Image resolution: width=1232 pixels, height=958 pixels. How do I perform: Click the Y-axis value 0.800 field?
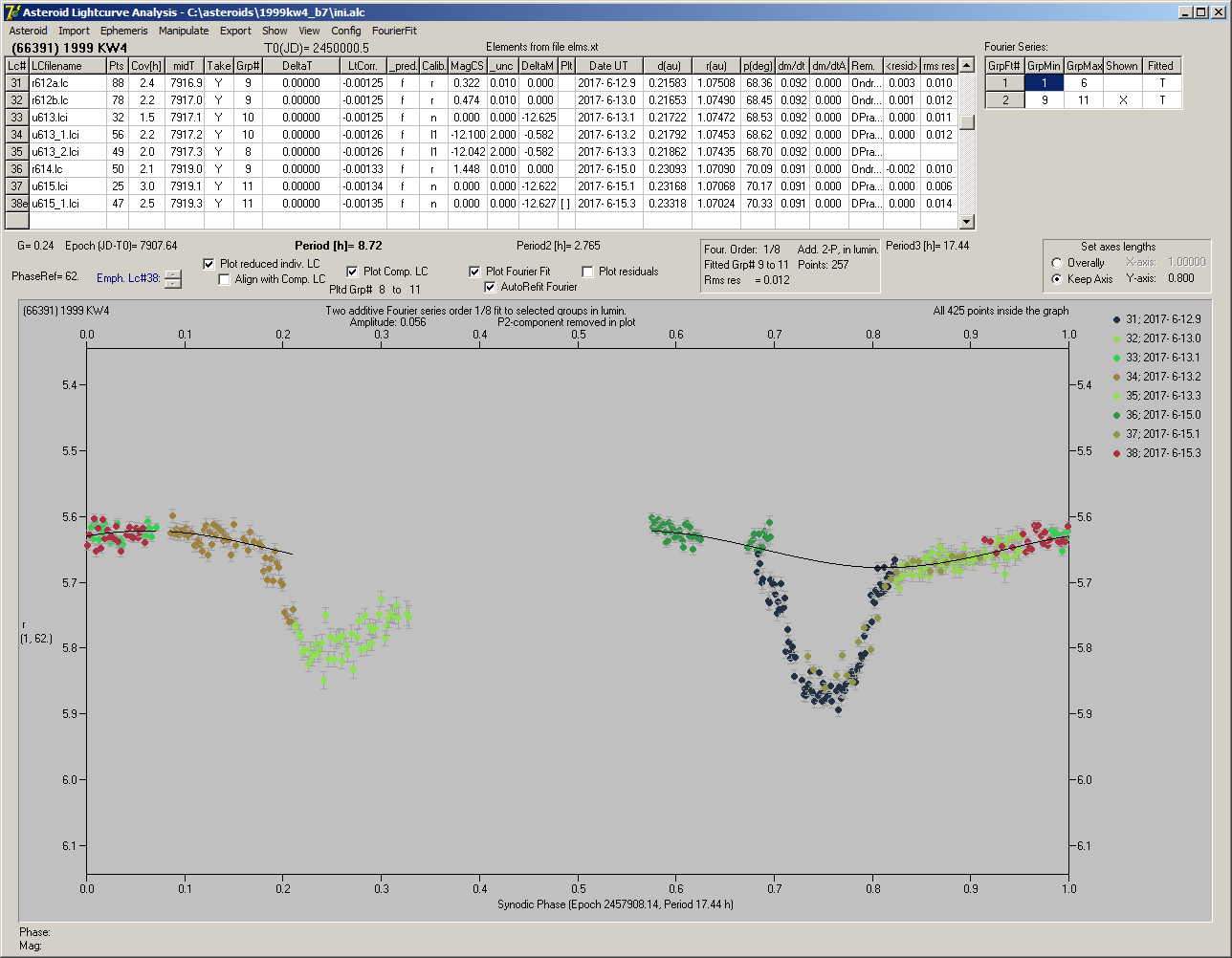pos(1180,279)
